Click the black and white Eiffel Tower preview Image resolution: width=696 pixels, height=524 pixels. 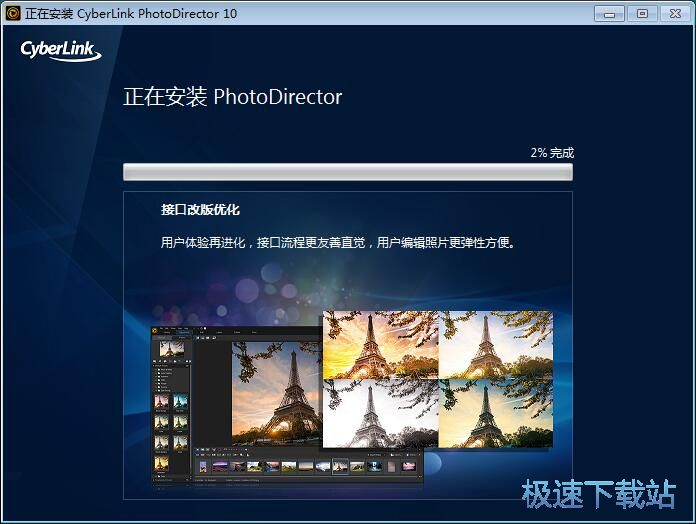381,414
